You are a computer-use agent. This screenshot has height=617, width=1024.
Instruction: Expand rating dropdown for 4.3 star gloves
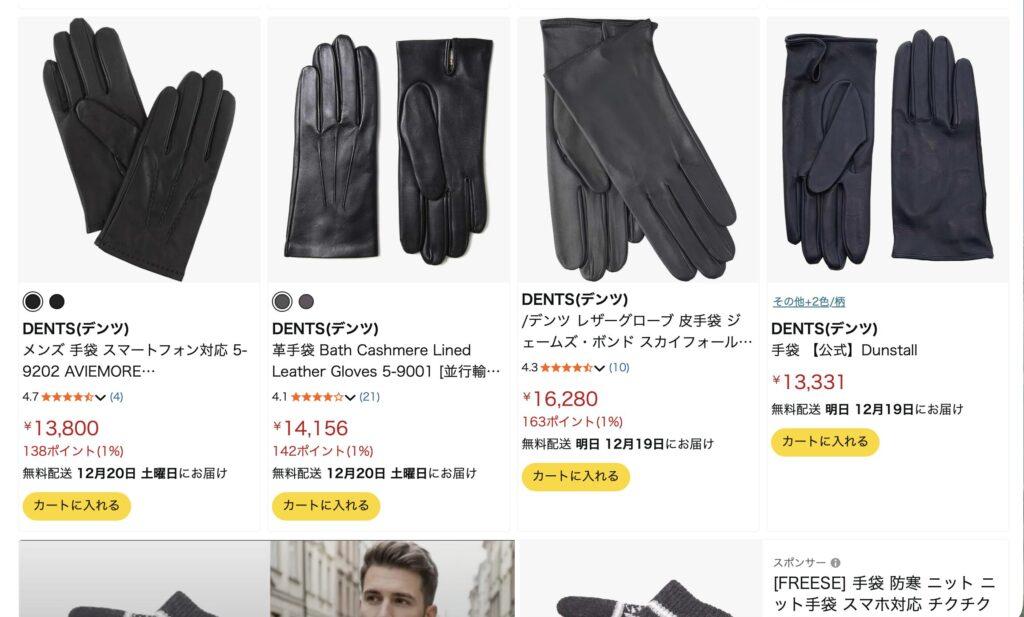click(600, 368)
